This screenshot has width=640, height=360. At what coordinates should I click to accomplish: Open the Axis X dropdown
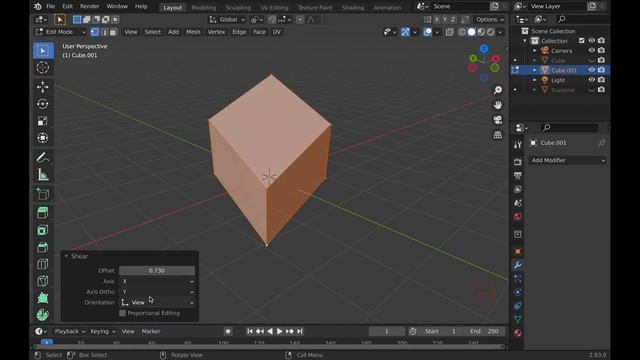tap(157, 281)
